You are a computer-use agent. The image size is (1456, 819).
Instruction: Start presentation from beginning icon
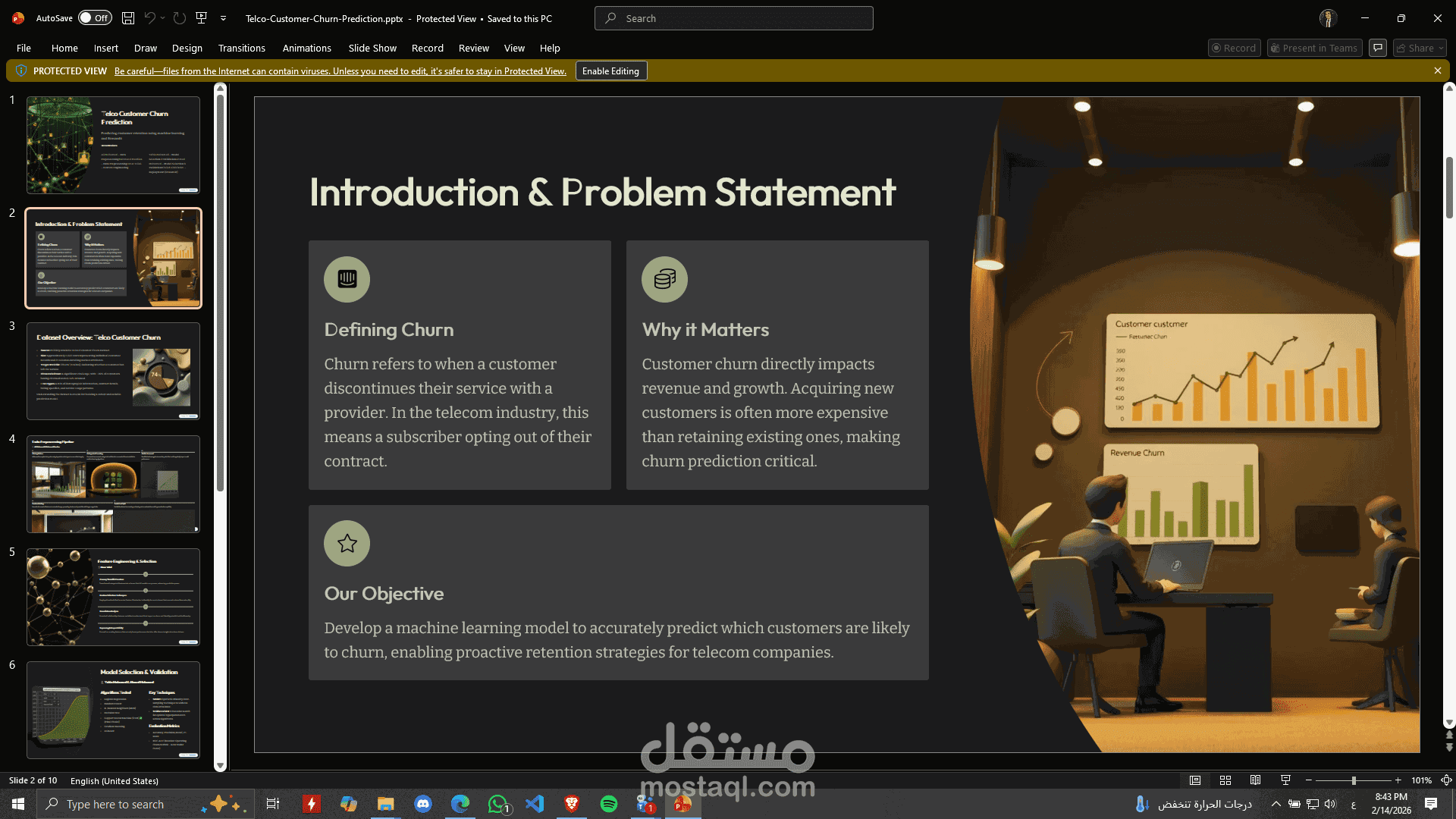click(x=202, y=18)
